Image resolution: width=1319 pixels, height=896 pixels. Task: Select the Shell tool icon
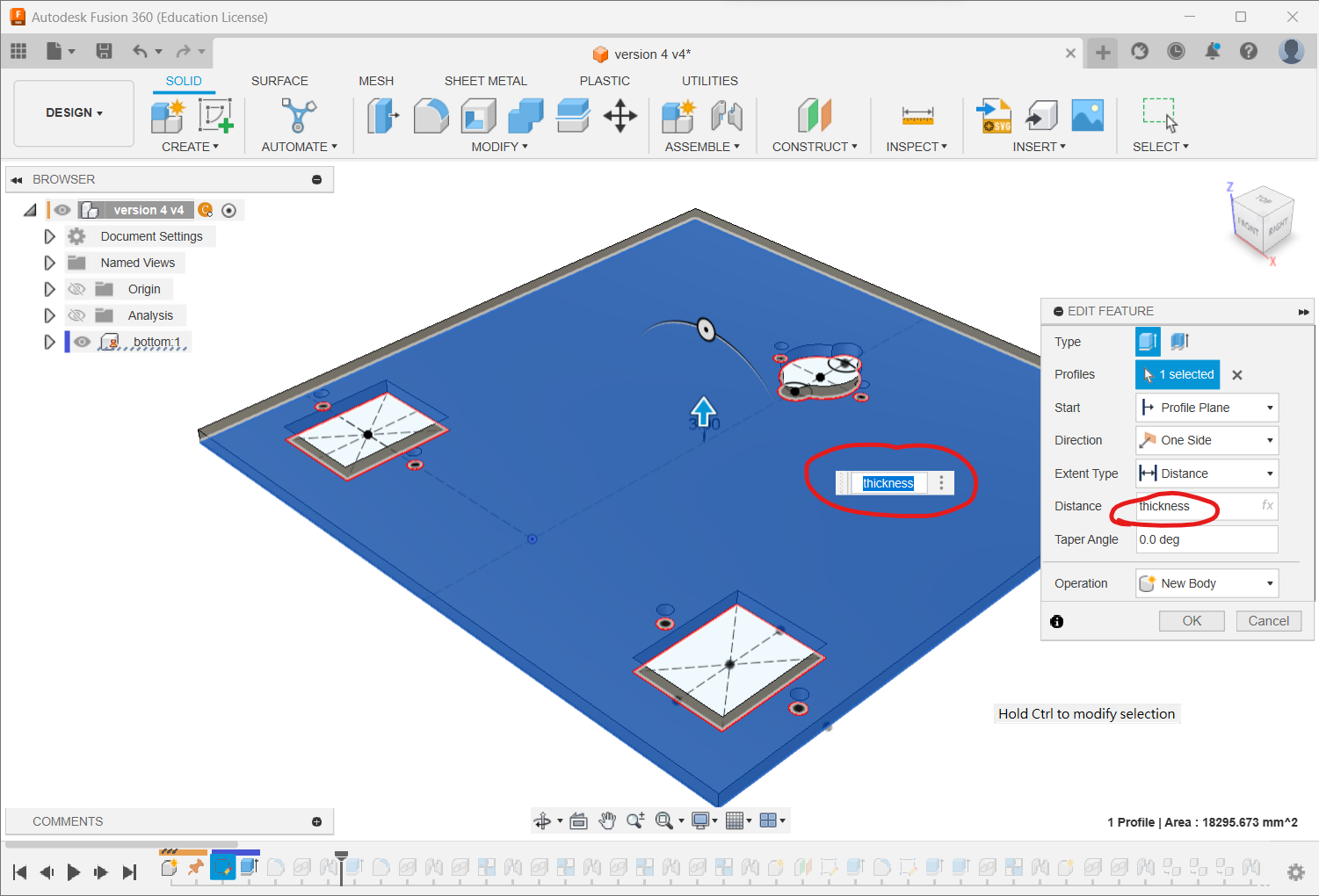click(x=478, y=116)
